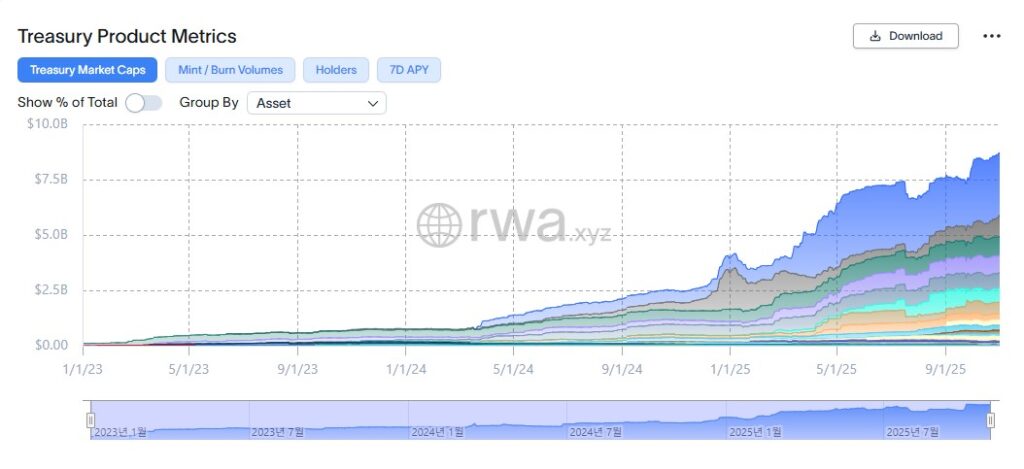
Task: Open the Holders tab
Action: coord(336,70)
